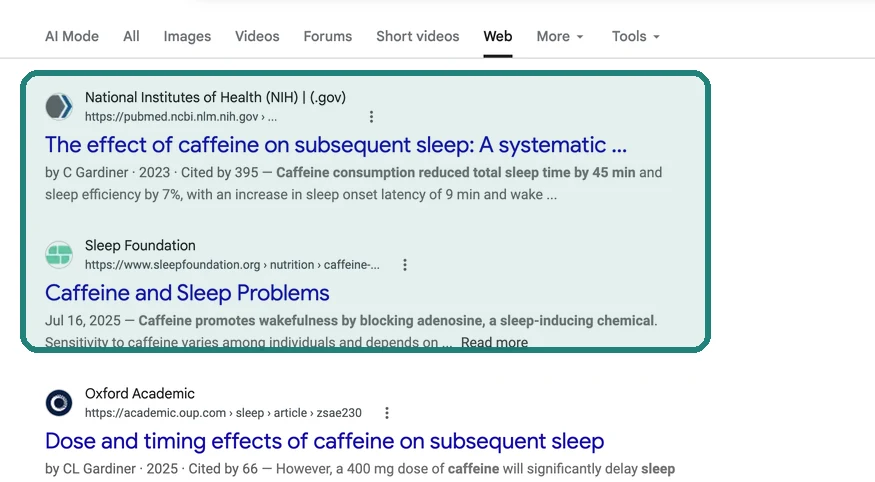Click the 'Jul 16, 2025' date text
Viewport: 875px width, 482px height.
(83, 321)
